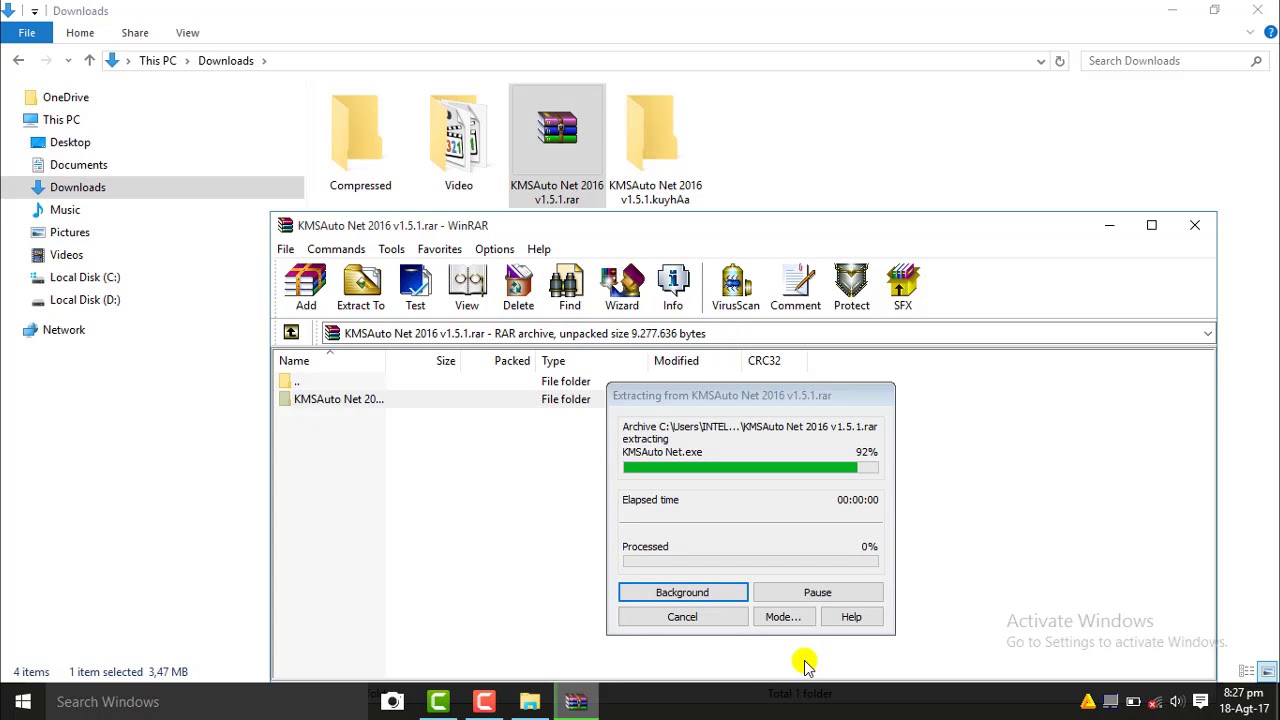The height and width of the screenshot is (720, 1280).
Task: Select Network in navigation pane
Action: coord(64,330)
